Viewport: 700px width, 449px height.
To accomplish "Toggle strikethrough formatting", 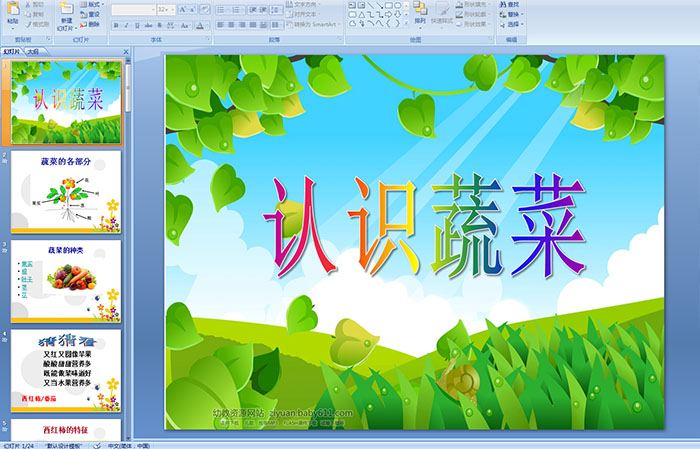I will click(148, 25).
